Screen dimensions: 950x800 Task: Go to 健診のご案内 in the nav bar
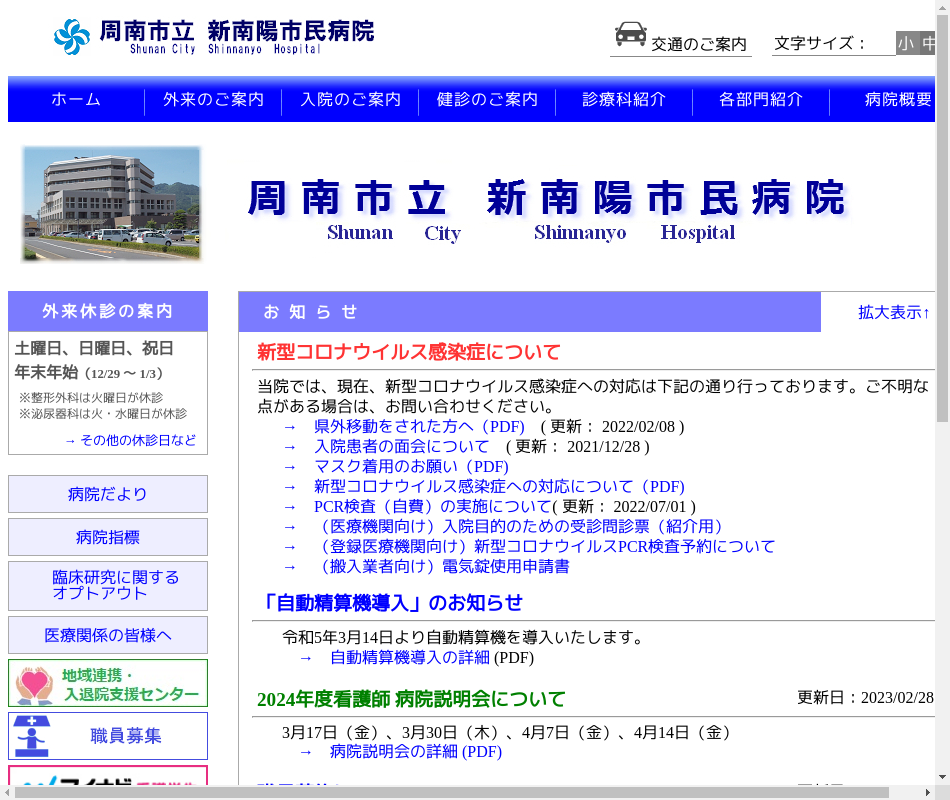pyautogui.click(x=487, y=100)
